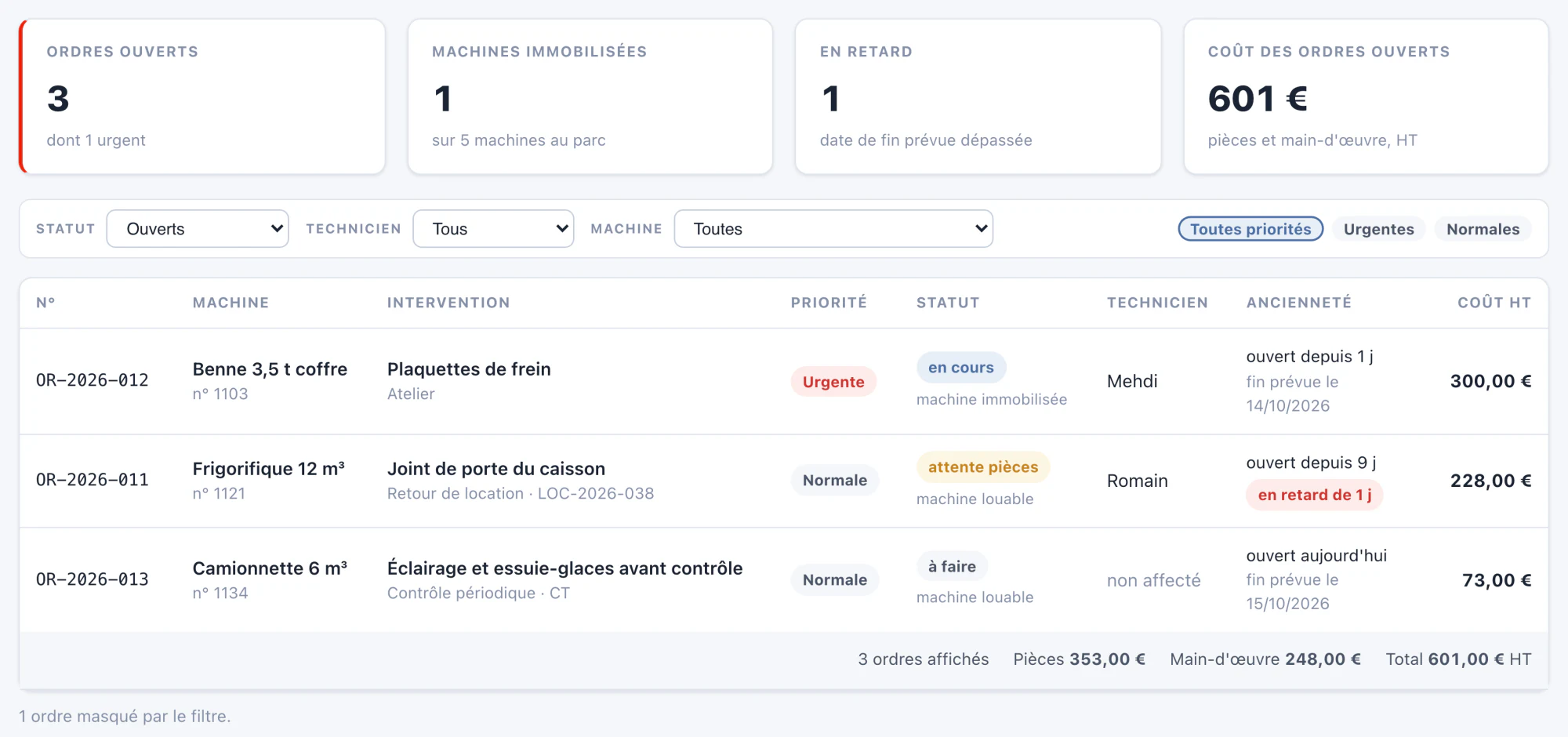This screenshot has width=1568, height=737.
Task: Show only Normales priority orders
Action: (1483, 229)
